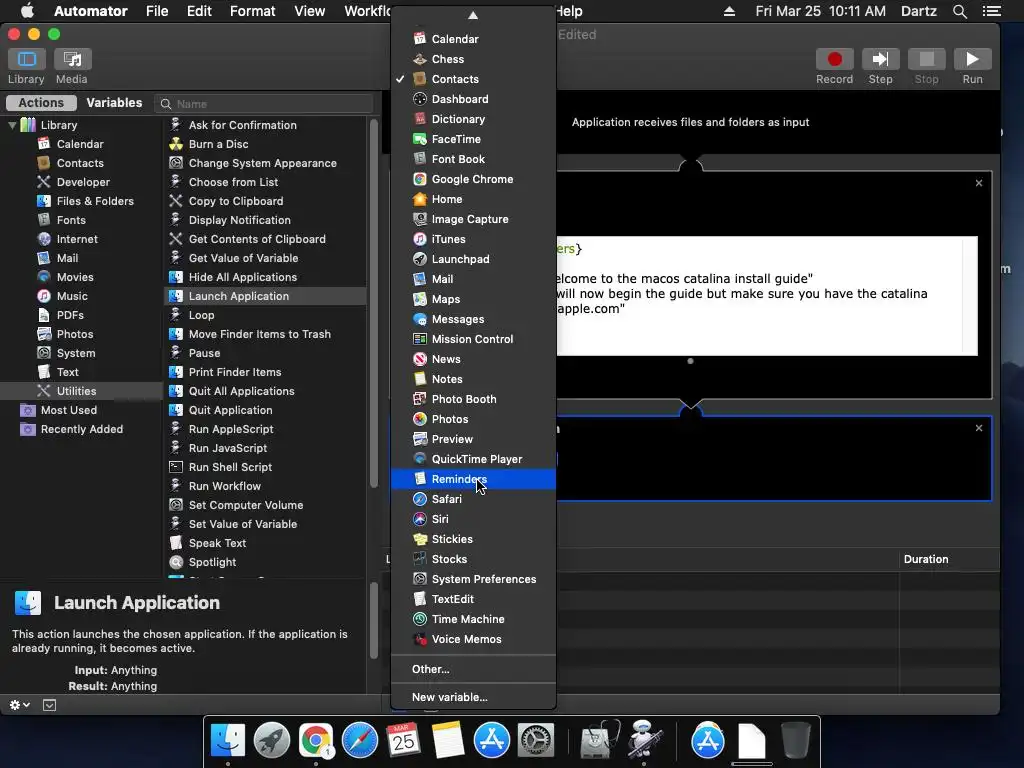Switch to the Actions tab
The height and width of the screenshot is (768, 1024).
click(41, 103)
